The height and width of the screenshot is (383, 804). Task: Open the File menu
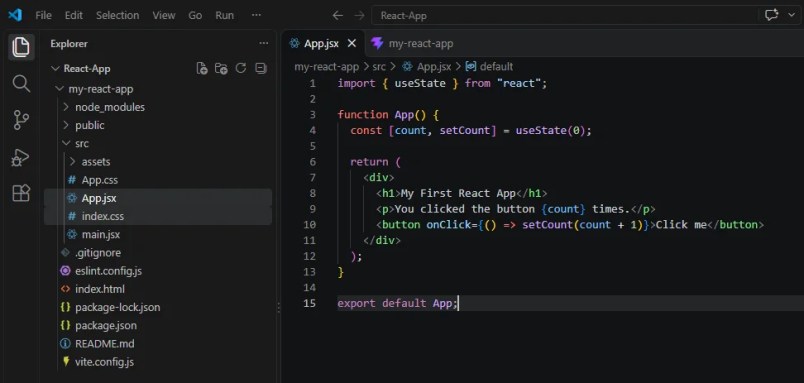point(44,15)
